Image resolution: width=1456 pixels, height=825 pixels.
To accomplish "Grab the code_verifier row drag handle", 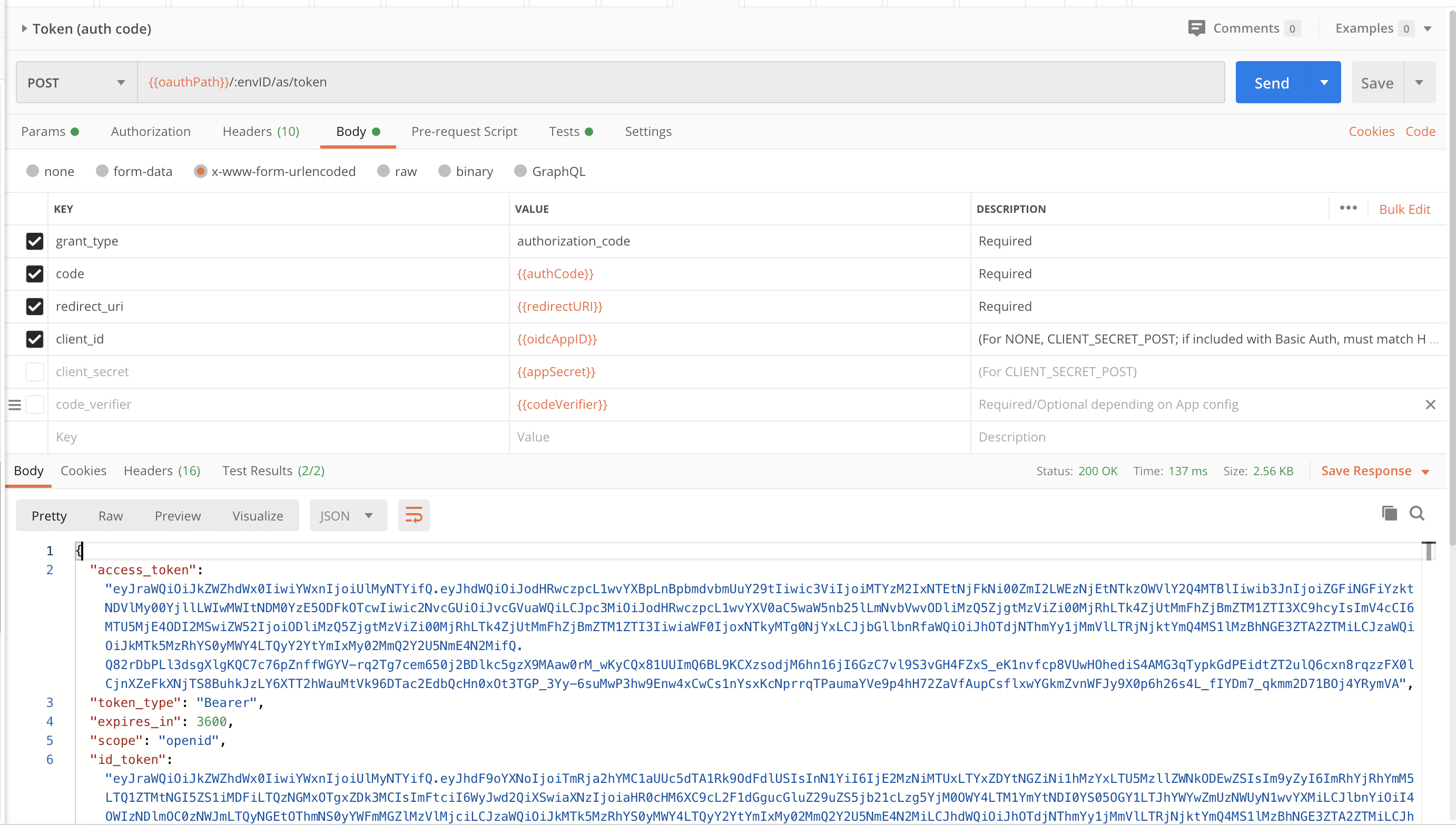I will (x=15, y=405).
